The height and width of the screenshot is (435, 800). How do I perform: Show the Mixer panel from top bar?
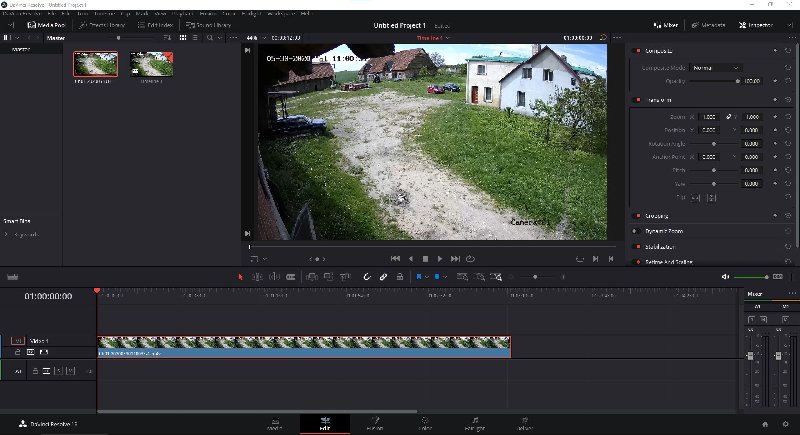[x=666, y=25]
